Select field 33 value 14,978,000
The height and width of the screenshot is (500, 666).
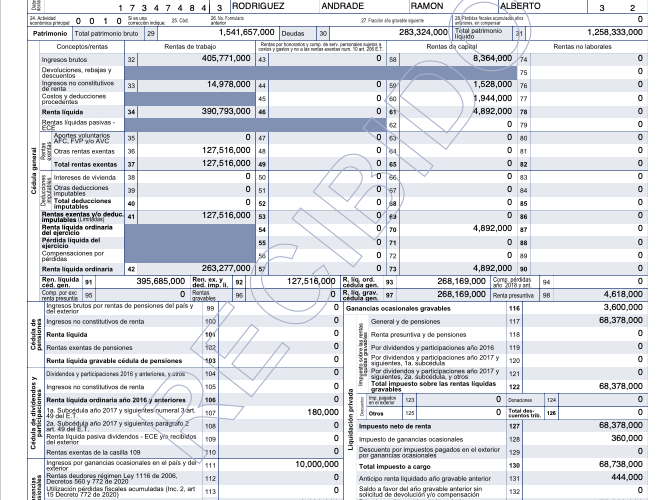195,86
